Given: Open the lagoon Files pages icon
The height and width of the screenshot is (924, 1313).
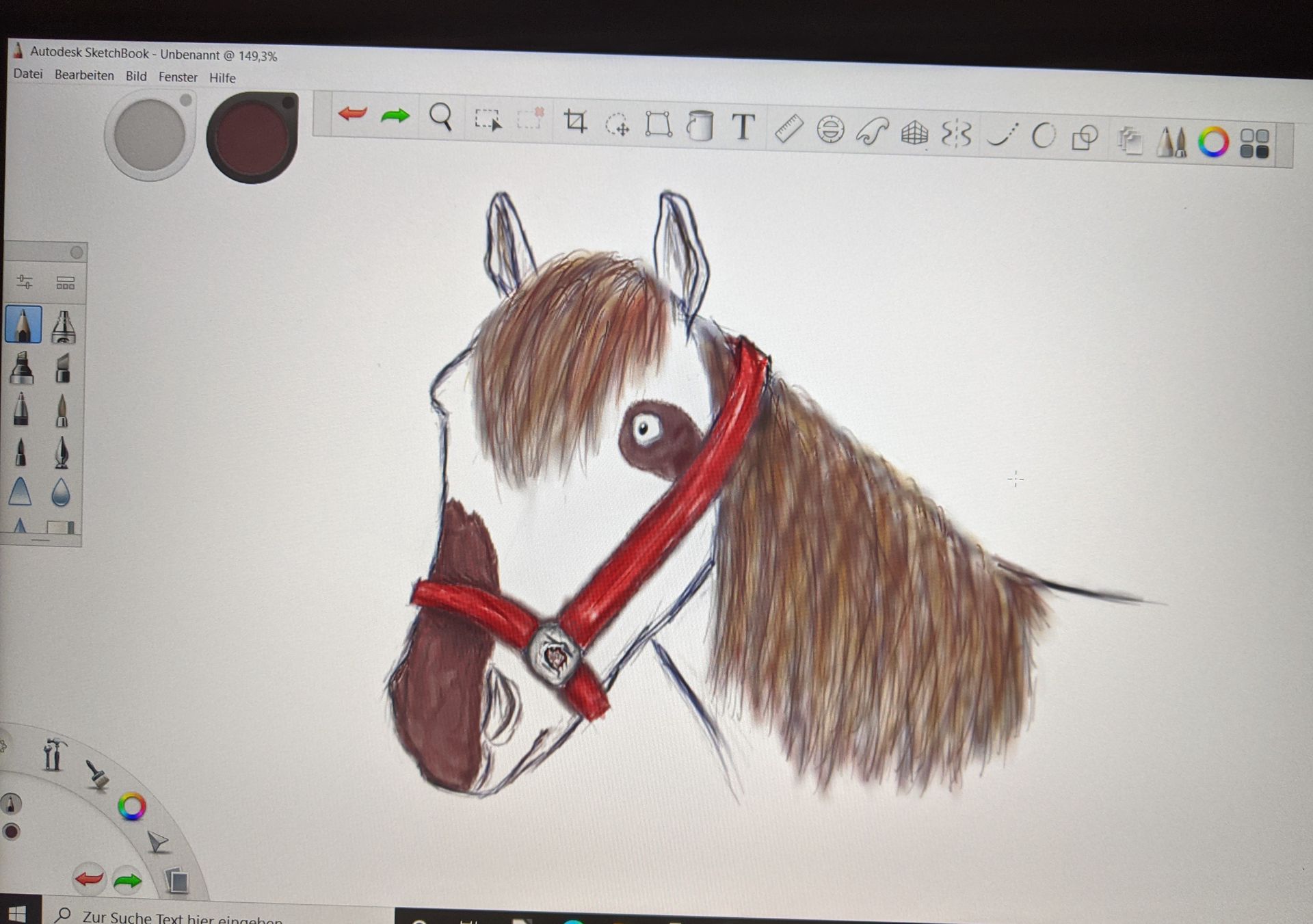Looking at the screenshot, I should point(177,880).
